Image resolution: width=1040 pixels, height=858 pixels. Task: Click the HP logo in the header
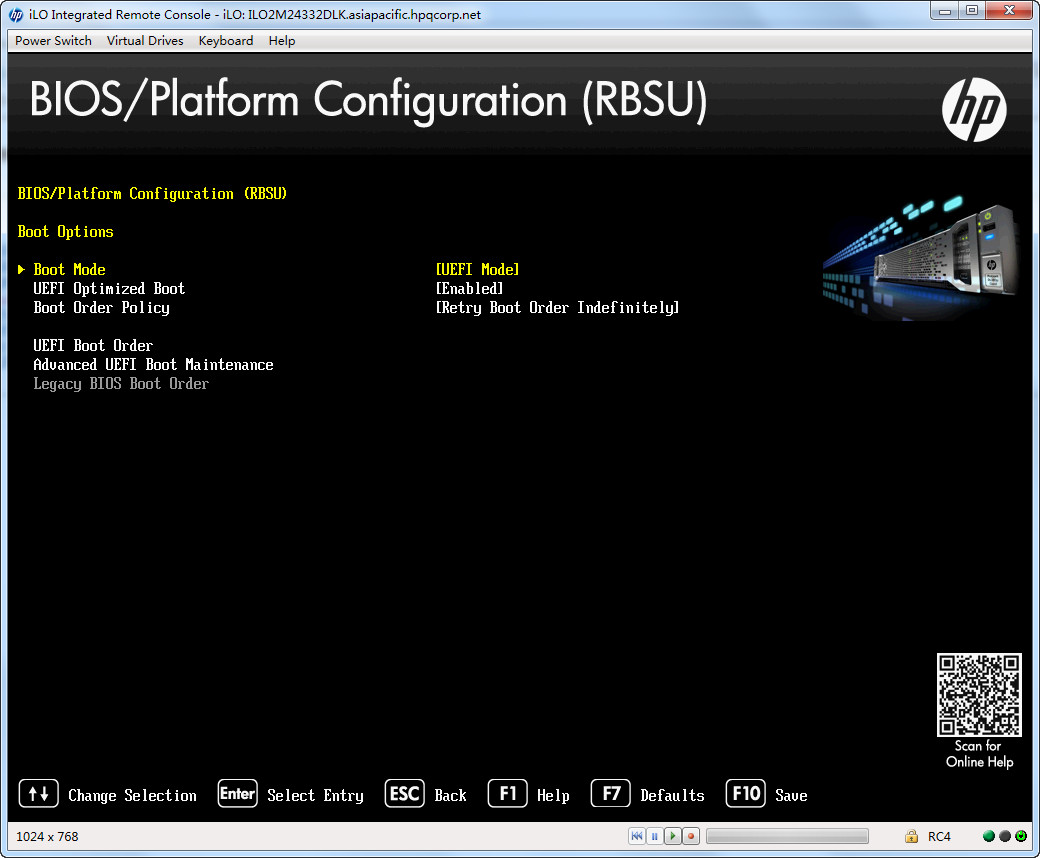click(974, 109)
